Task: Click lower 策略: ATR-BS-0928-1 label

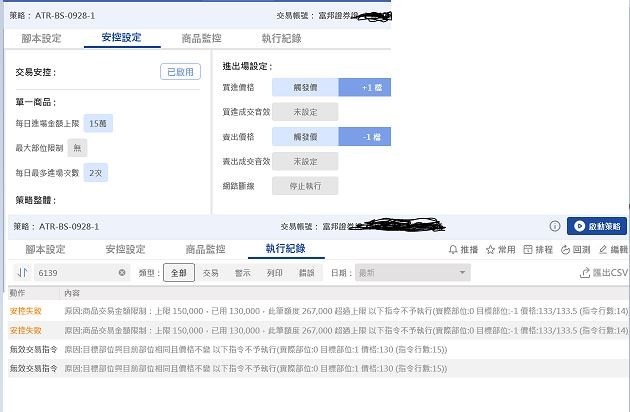Action: pos(56,227)
